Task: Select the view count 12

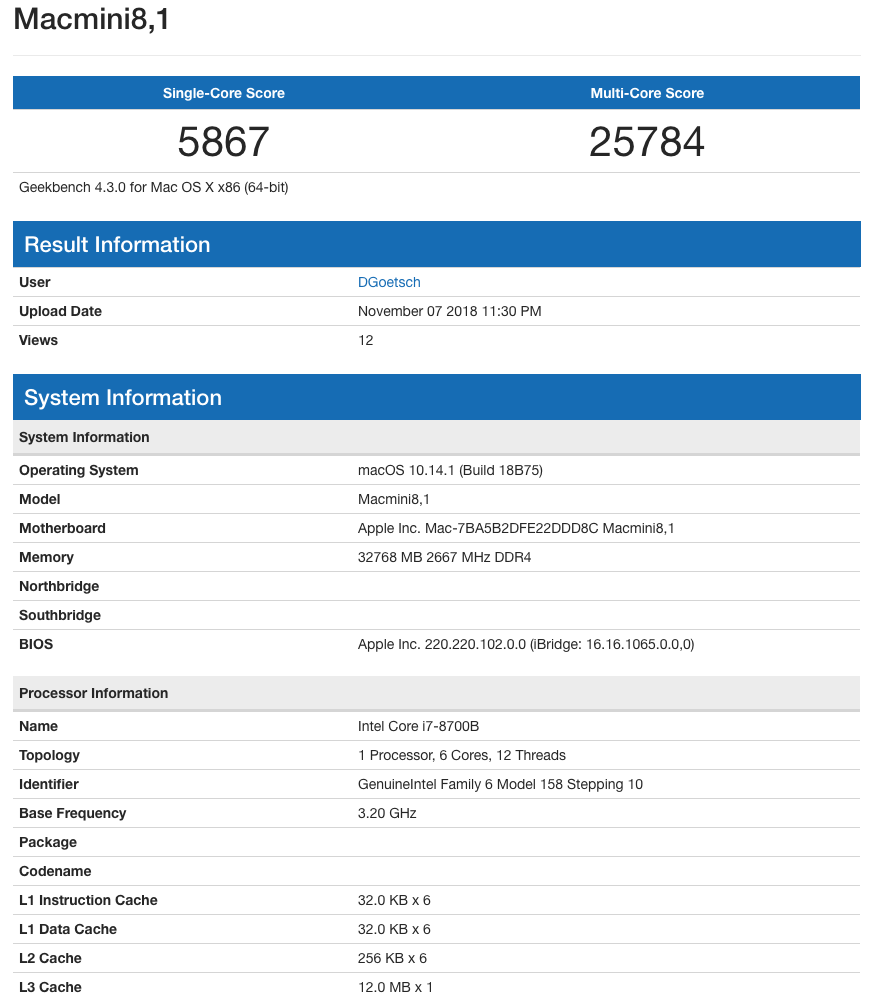Action: pos(365,340)
